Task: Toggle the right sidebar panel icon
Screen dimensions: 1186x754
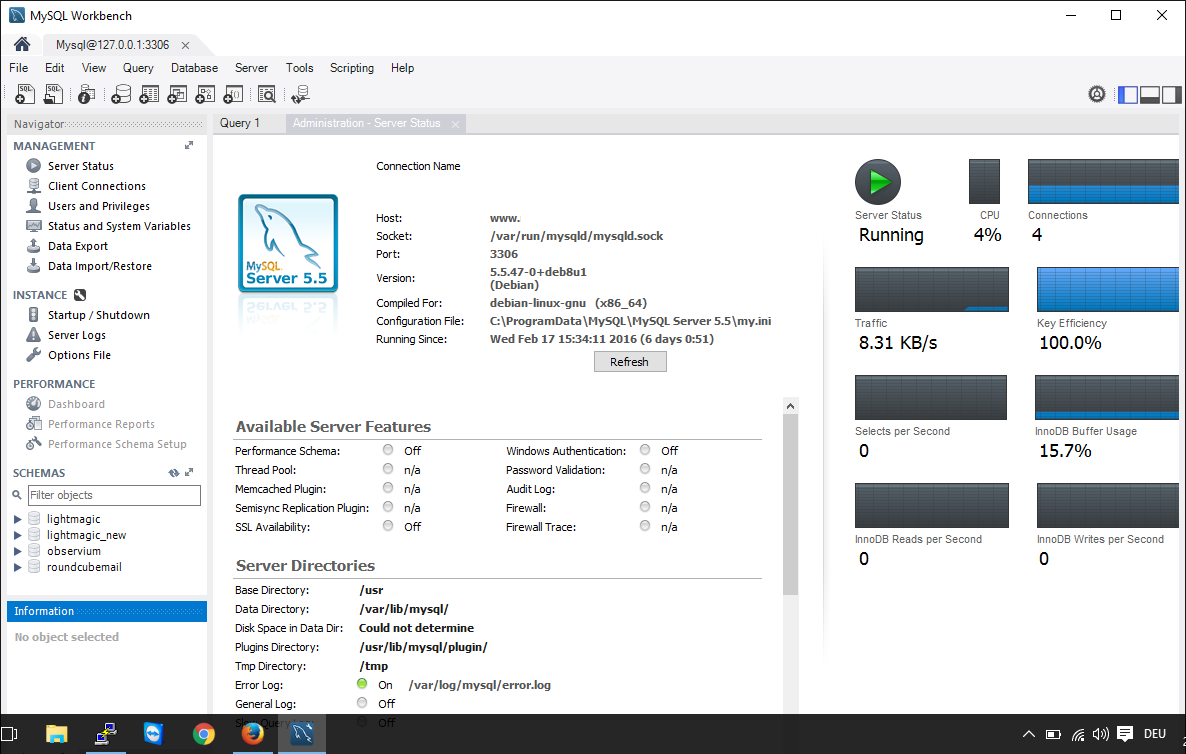Action: [x=1172, y=95]
